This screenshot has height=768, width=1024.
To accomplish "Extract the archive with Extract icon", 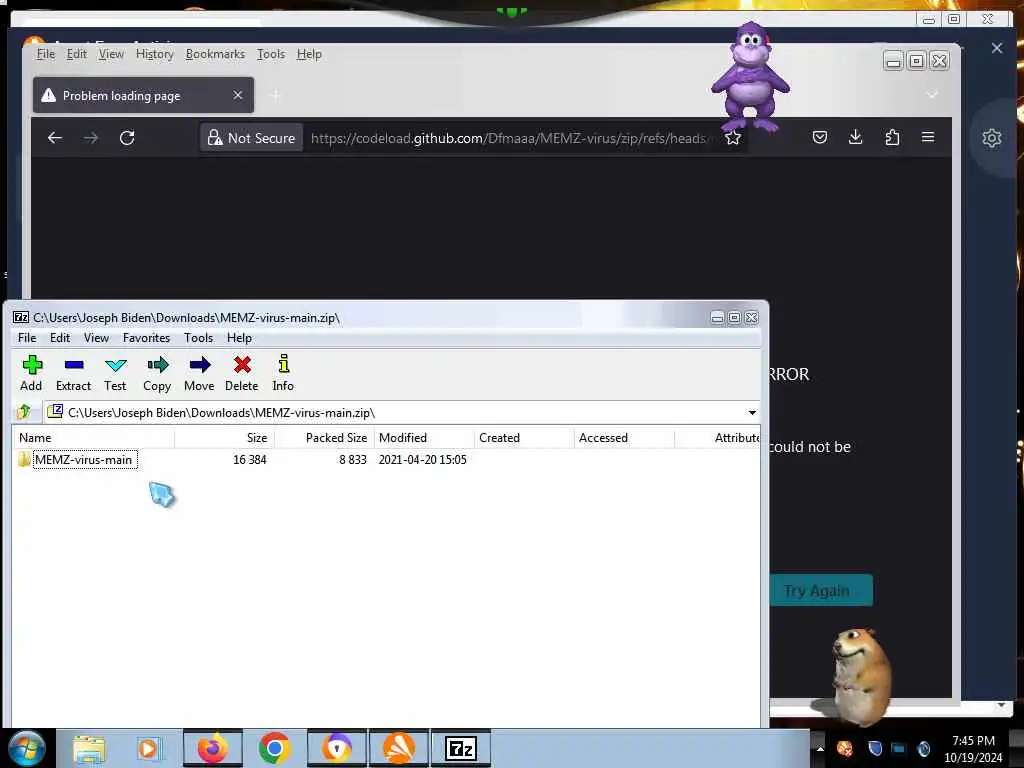I will [73, 373].
